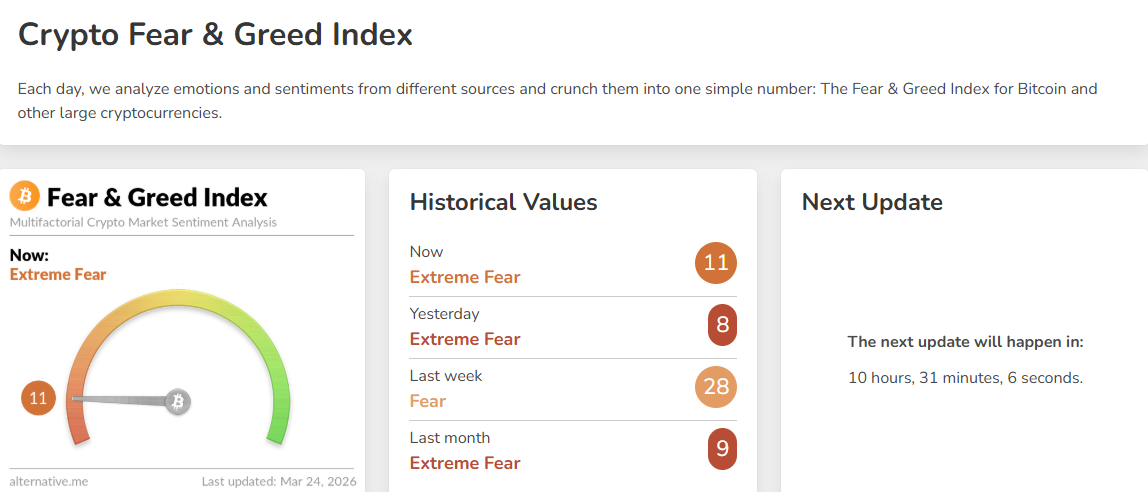Click the orange Bitcoin logo icon
Image resolution: width=1148 pixels, height=492 pixels.
point(25,196)
